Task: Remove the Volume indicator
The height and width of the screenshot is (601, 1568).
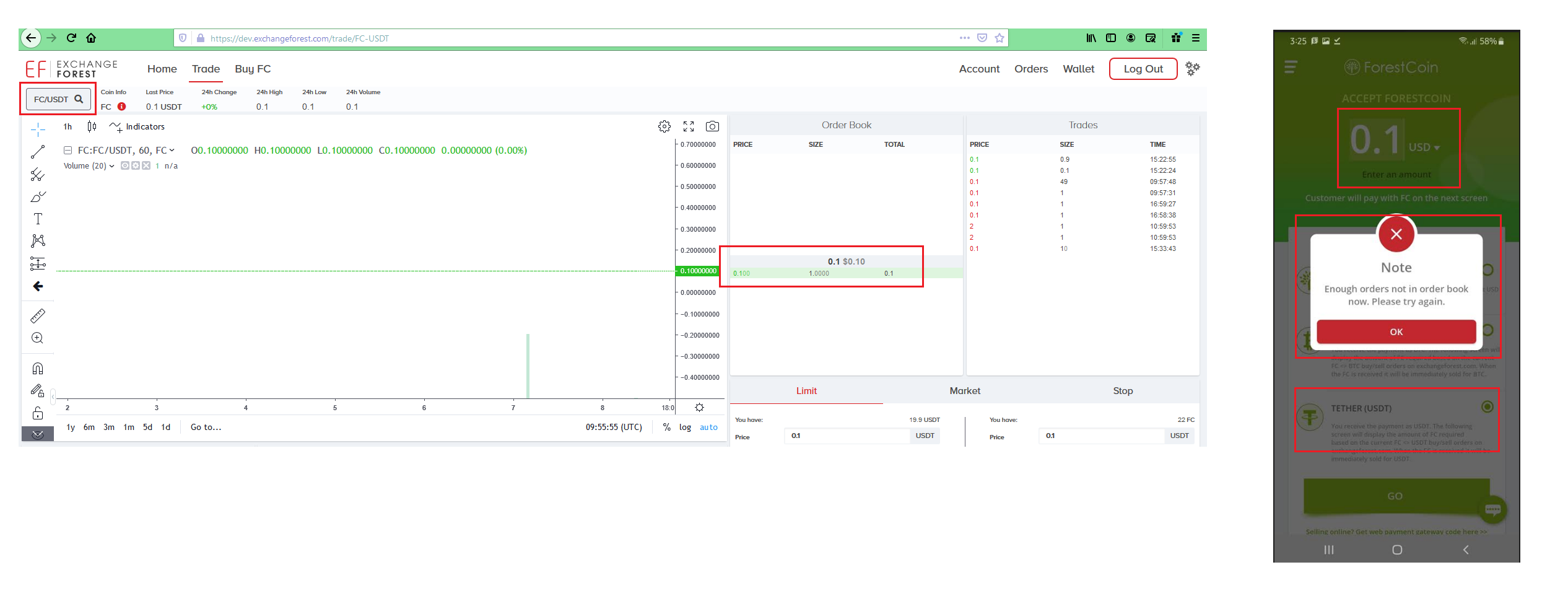Action: pos(146,165)
